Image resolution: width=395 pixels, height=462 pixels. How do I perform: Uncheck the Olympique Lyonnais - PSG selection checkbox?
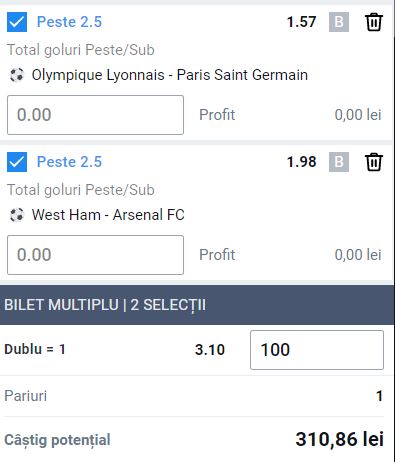(x=17, y=22)
